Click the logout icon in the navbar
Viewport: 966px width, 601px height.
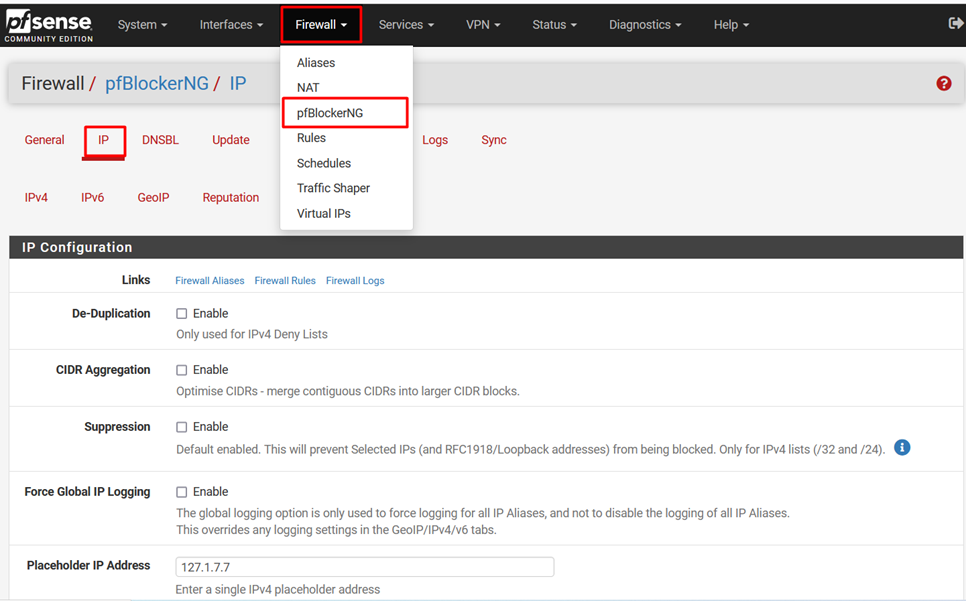click(956, 23)
